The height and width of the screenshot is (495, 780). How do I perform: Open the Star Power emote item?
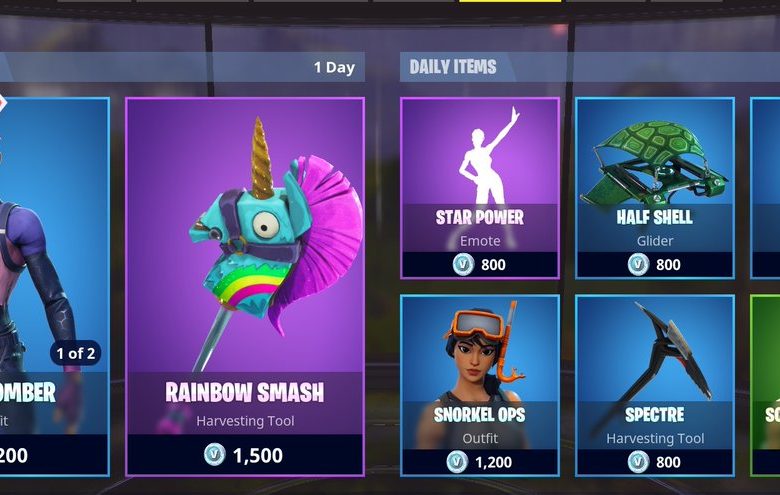[x=480, y=188]
